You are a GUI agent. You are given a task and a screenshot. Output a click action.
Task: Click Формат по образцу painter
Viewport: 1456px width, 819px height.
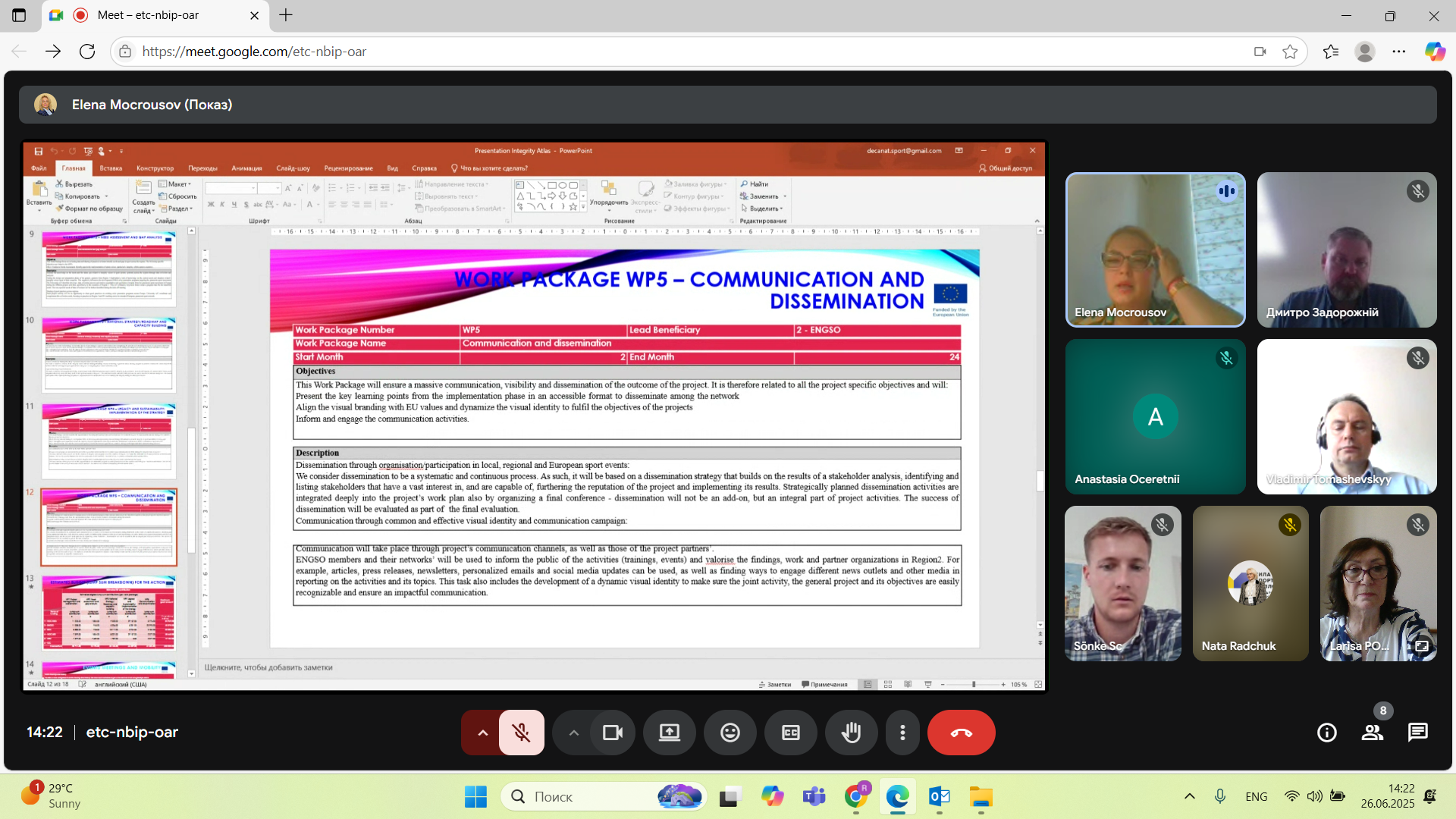click(x=89, y=209)
